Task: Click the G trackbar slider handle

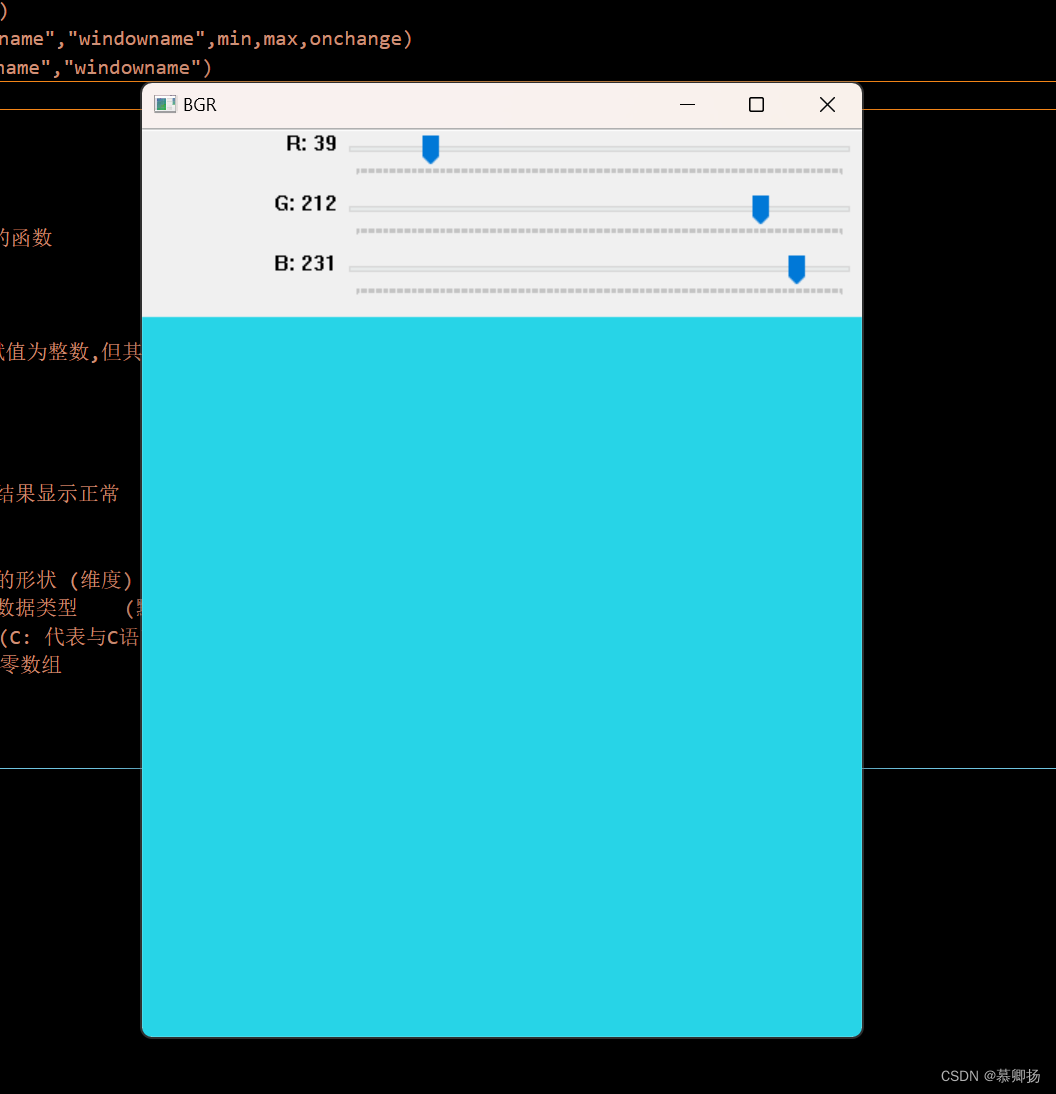Action: (x=760, y=209)
